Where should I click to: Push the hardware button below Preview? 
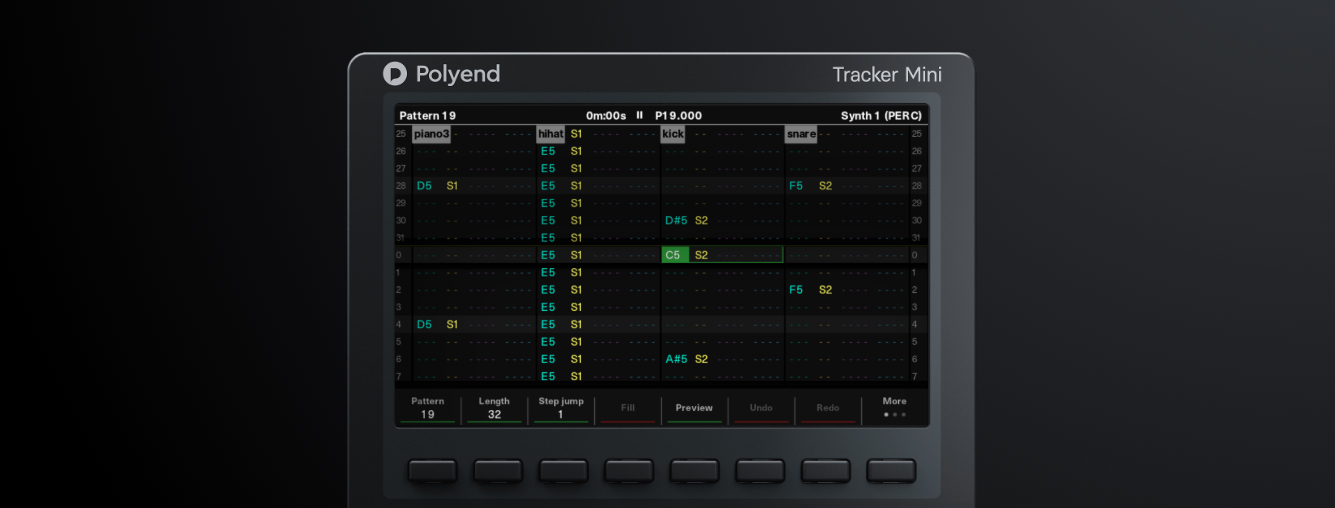(x=695, y=471)
